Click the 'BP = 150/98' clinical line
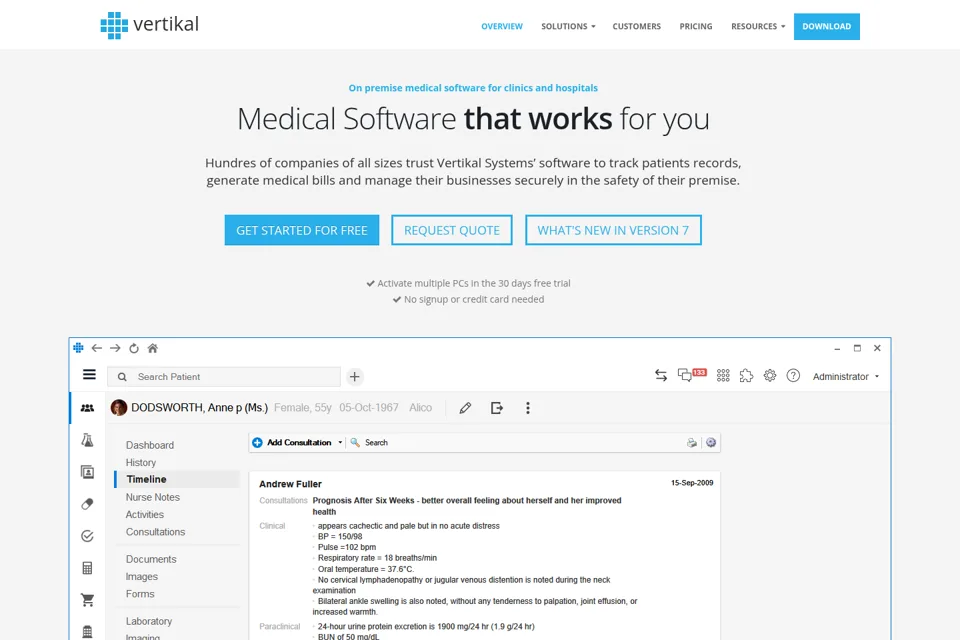The height and width of the screenshot is (640, 960). click(340, 536)
